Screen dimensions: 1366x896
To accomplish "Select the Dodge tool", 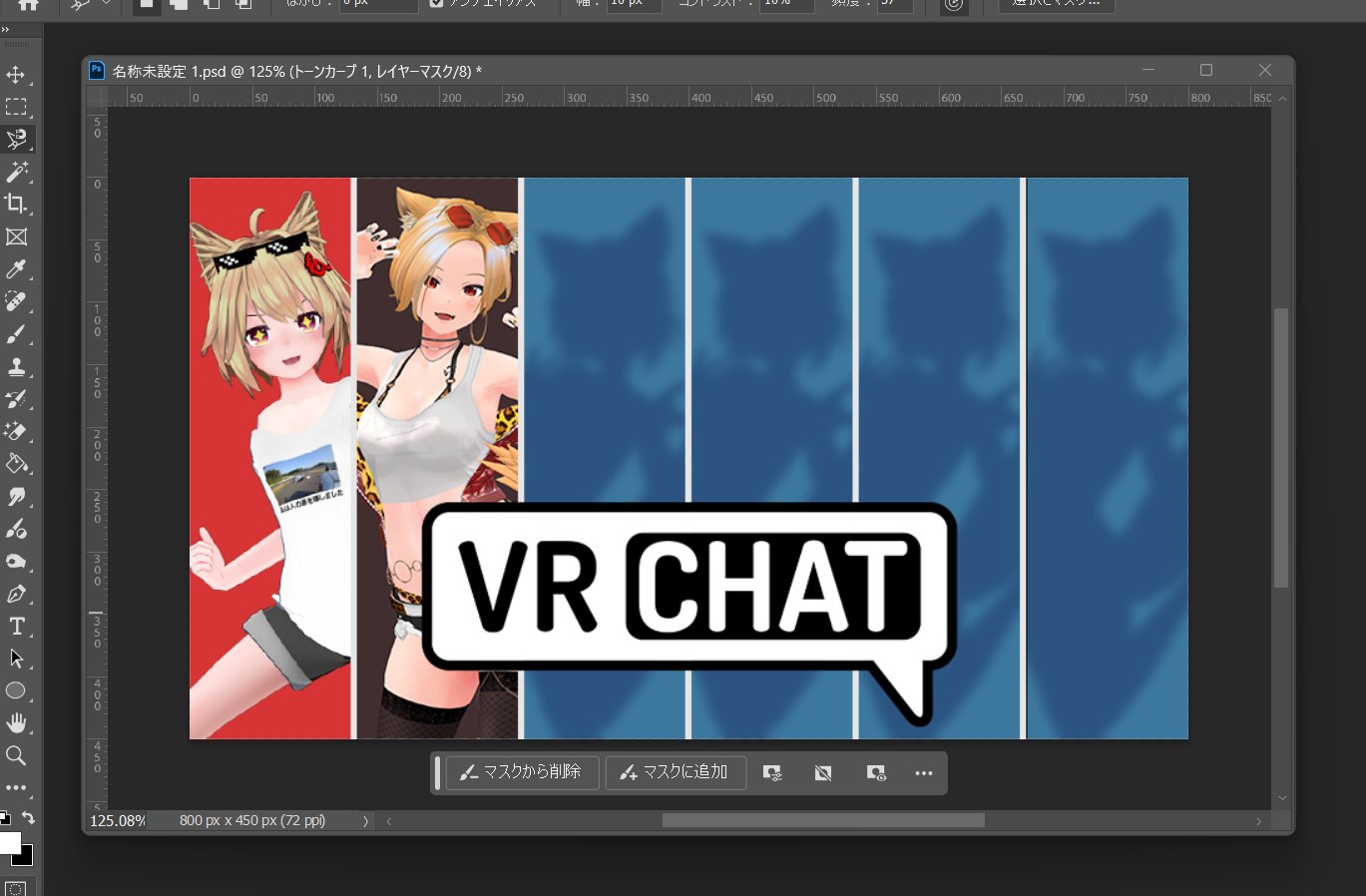I will [16, 529].
